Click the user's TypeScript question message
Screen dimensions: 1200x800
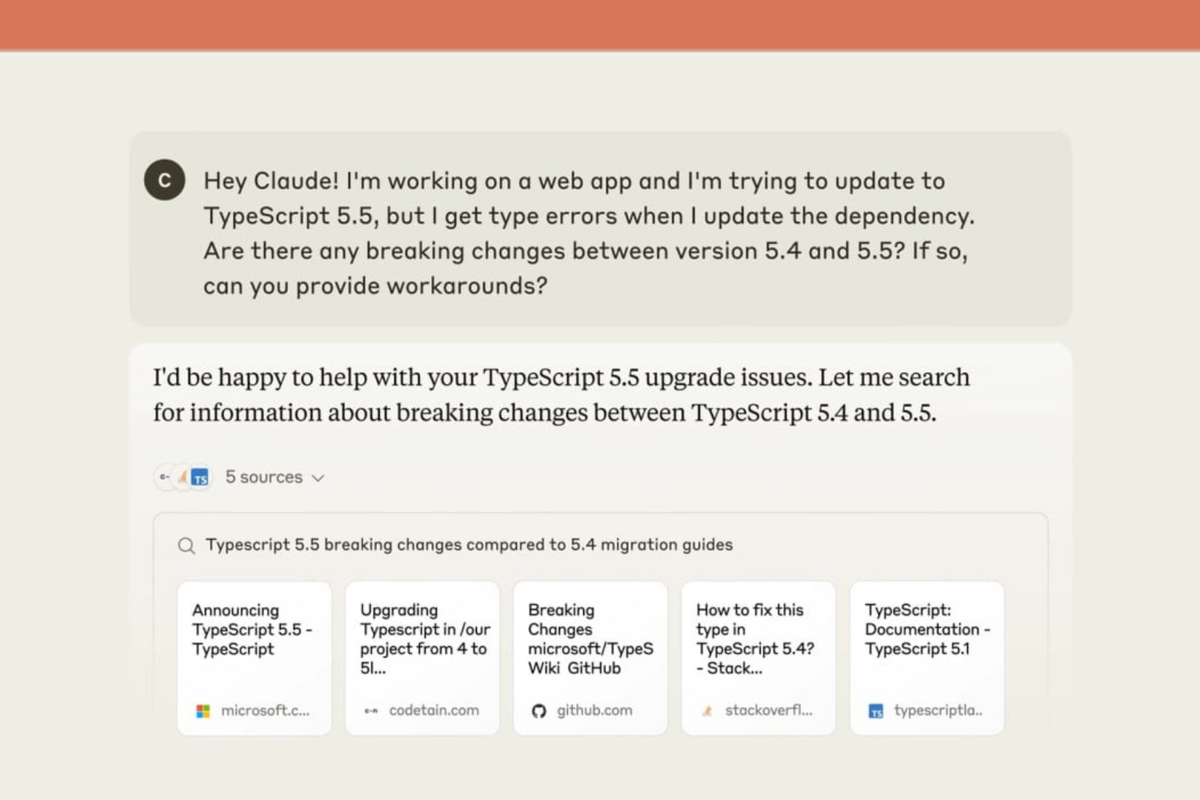pos(588,233)
